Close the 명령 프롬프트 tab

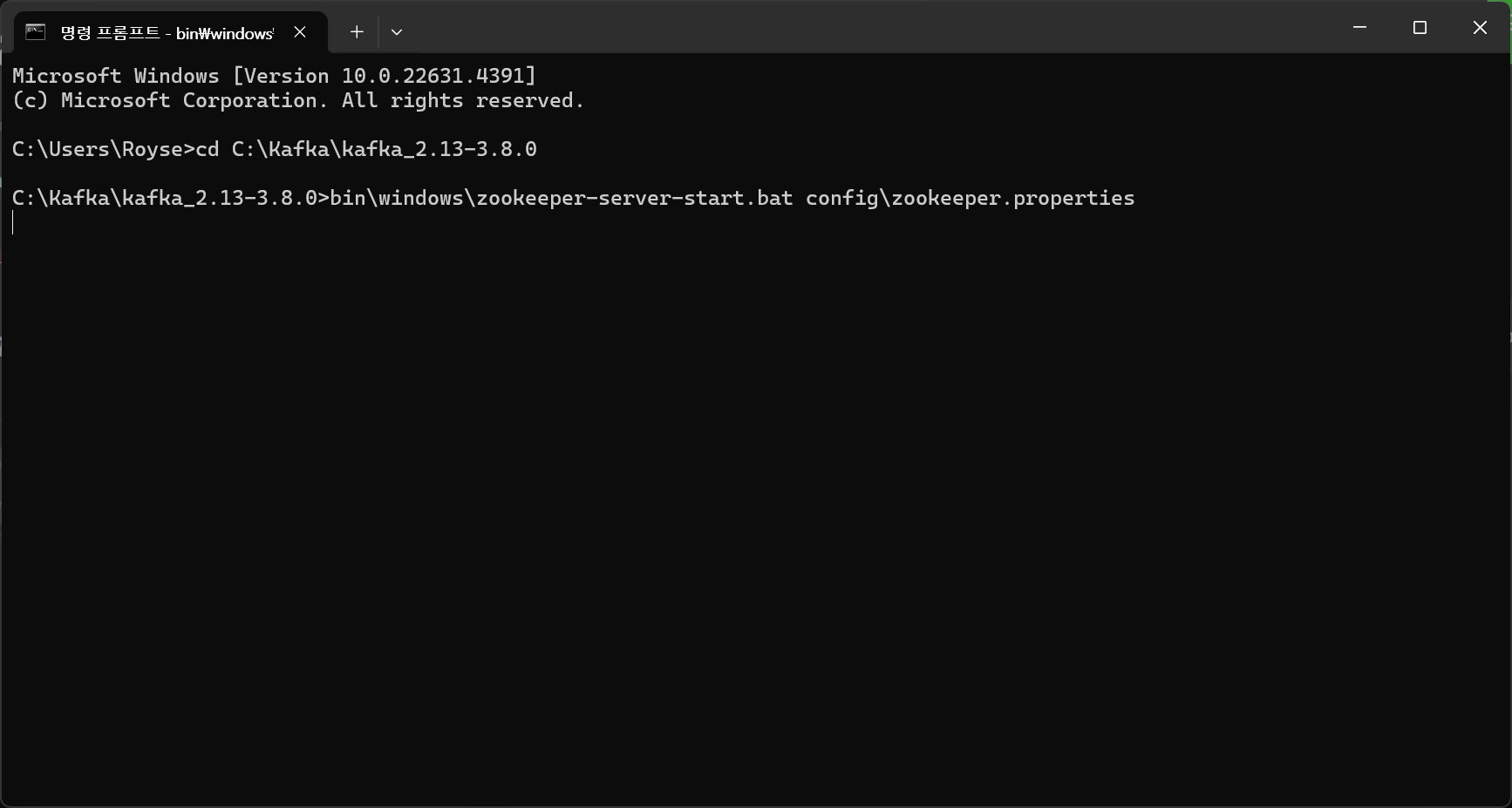tap(300, 32)
